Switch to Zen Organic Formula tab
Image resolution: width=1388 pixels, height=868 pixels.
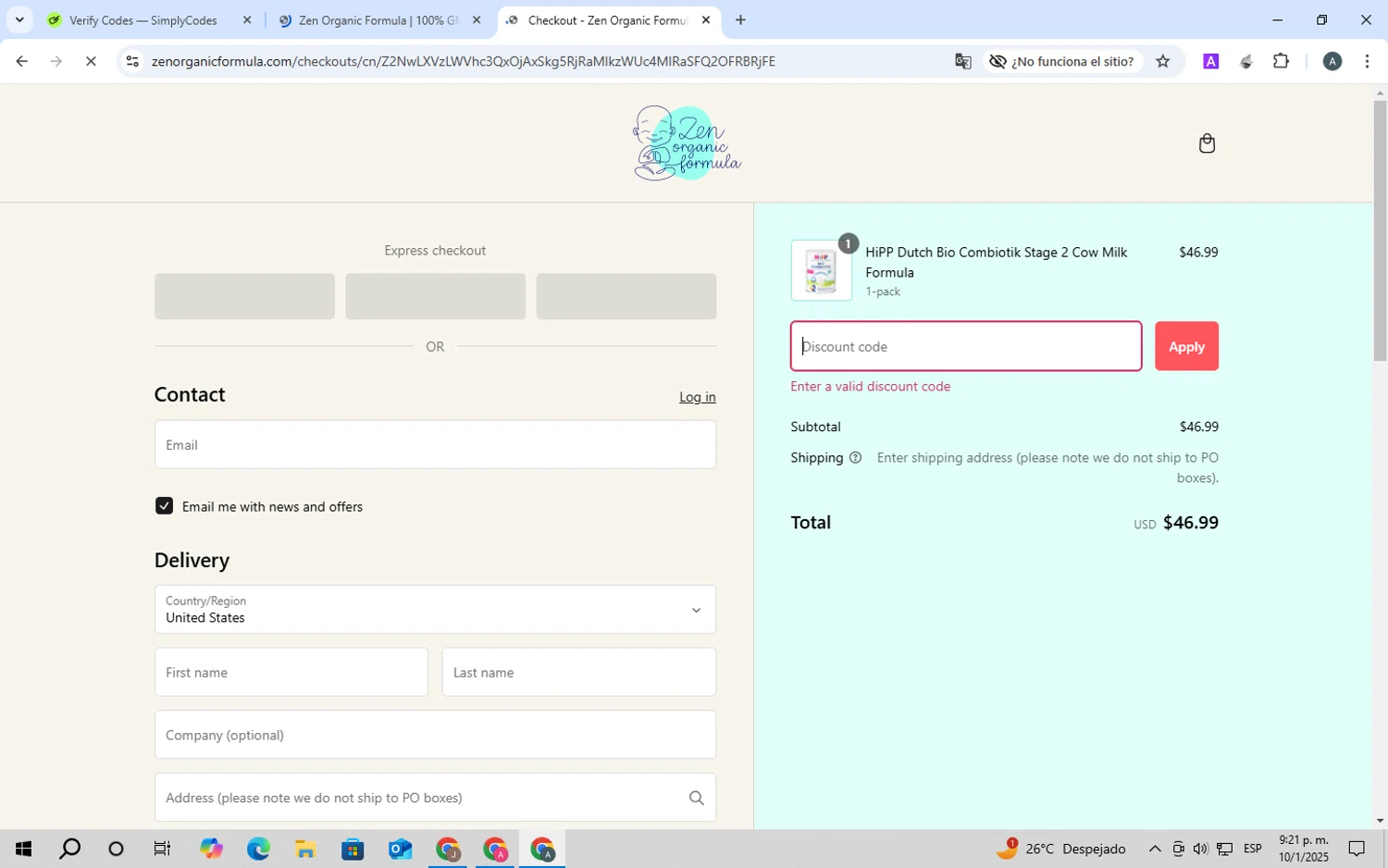tap(378, 19)
